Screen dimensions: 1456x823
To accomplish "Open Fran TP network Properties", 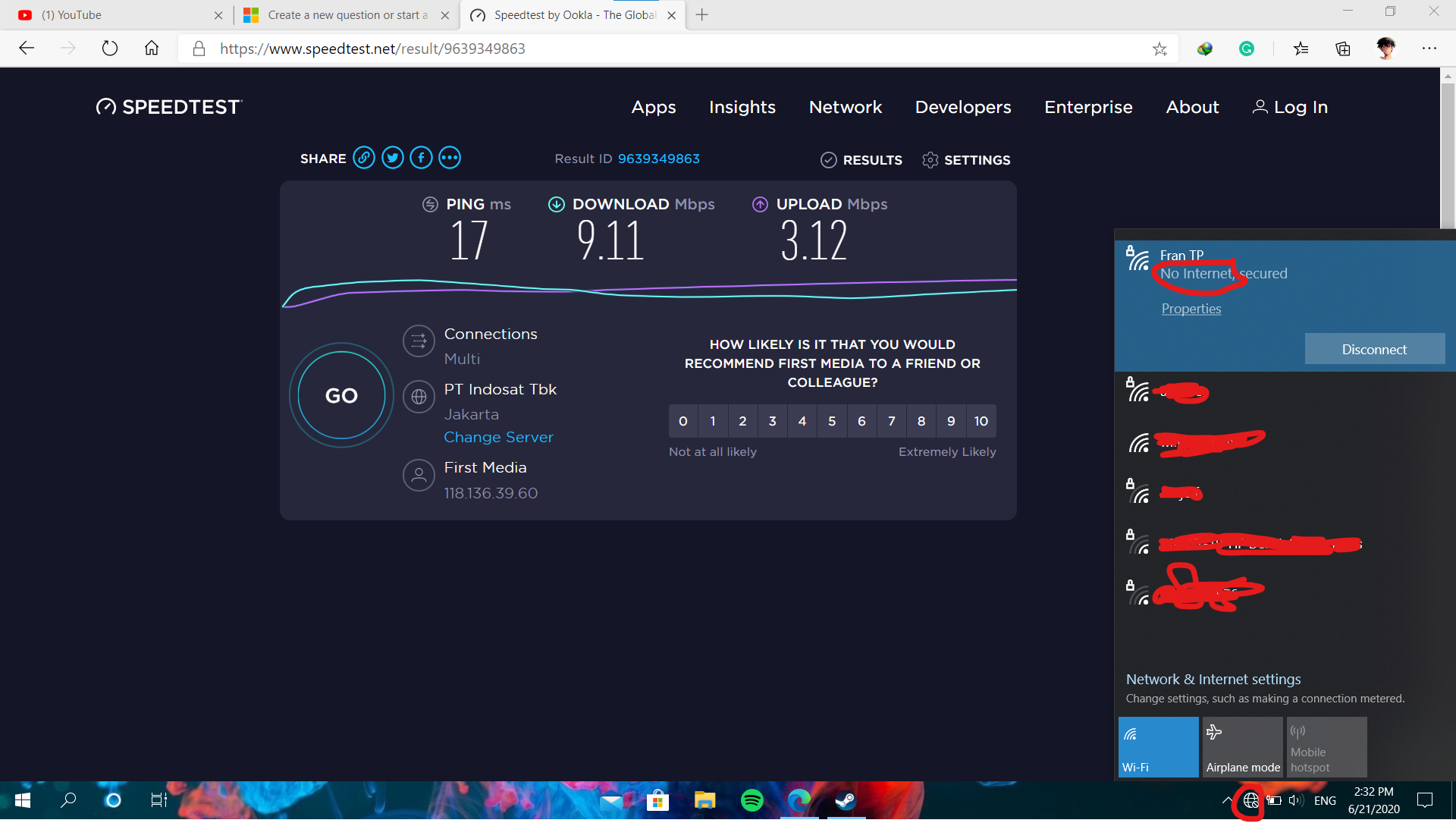I will coord(1191,309).
